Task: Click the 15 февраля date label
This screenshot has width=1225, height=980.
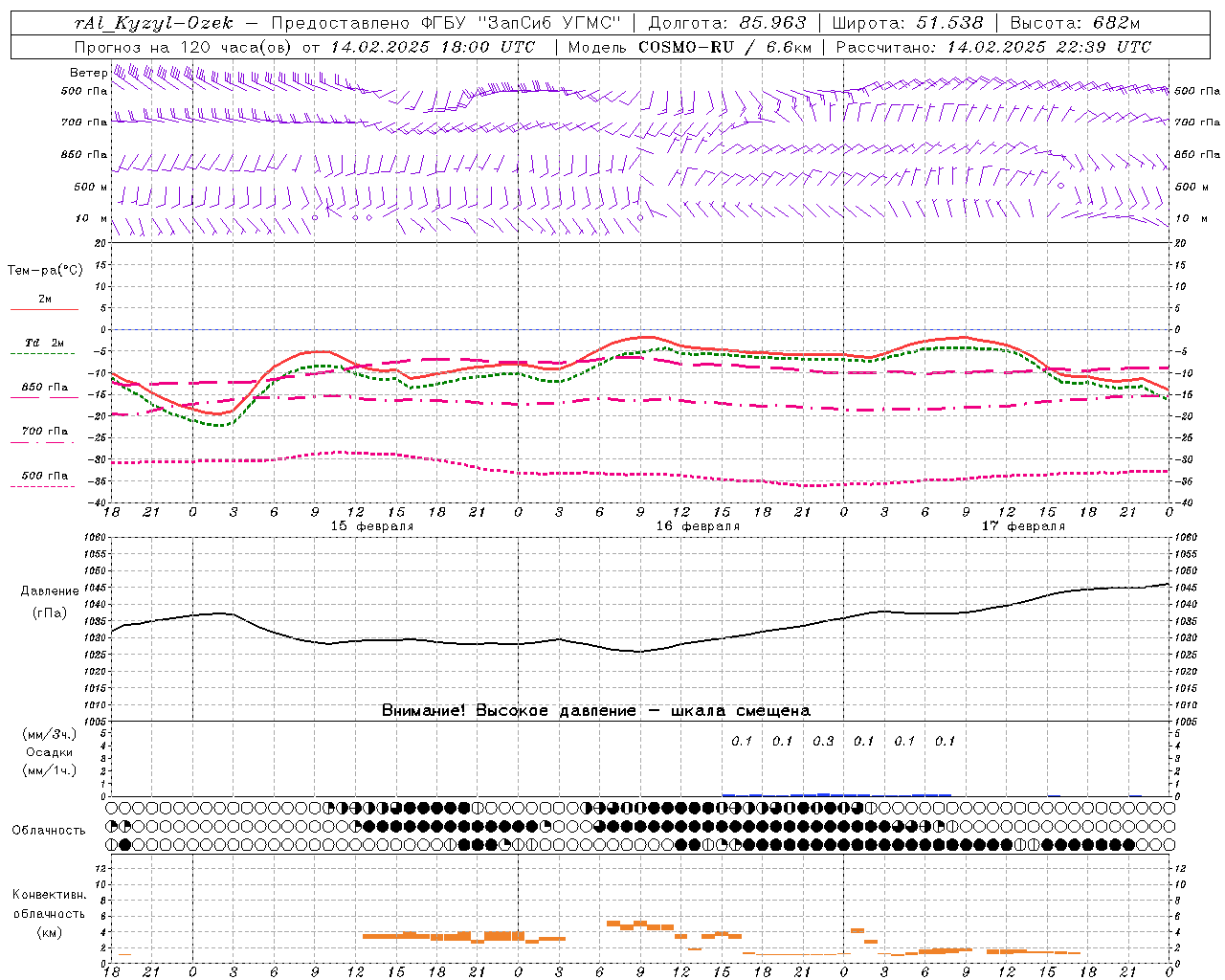Action: (372, 526)
